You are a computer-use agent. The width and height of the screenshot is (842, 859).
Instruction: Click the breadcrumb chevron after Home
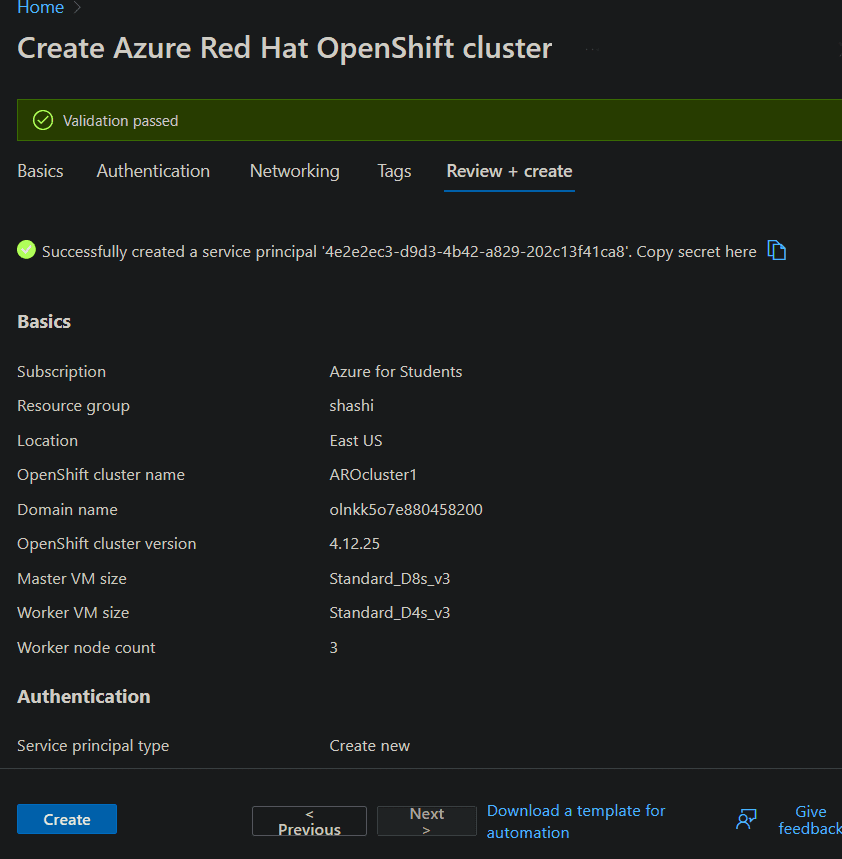point(77,8)
